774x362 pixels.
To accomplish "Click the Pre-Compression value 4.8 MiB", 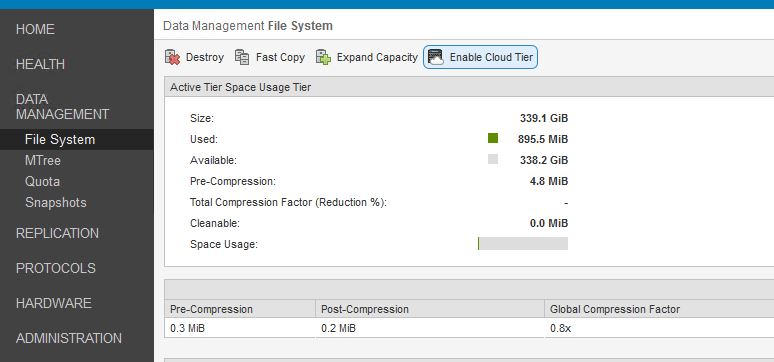I will coord(549,181).
